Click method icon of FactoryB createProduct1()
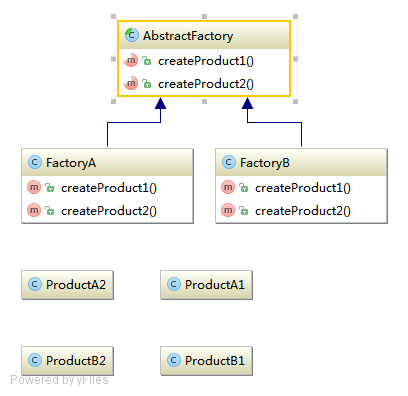This screenshot has height=396, width=408. click(228, 187)
